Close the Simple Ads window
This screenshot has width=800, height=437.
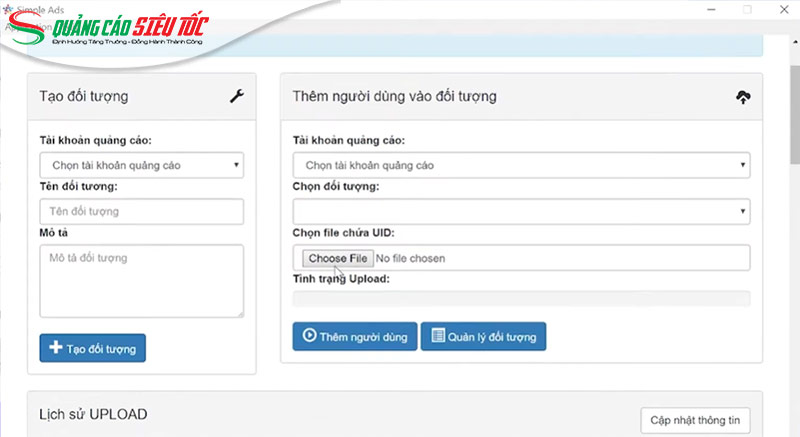[782, 9]
